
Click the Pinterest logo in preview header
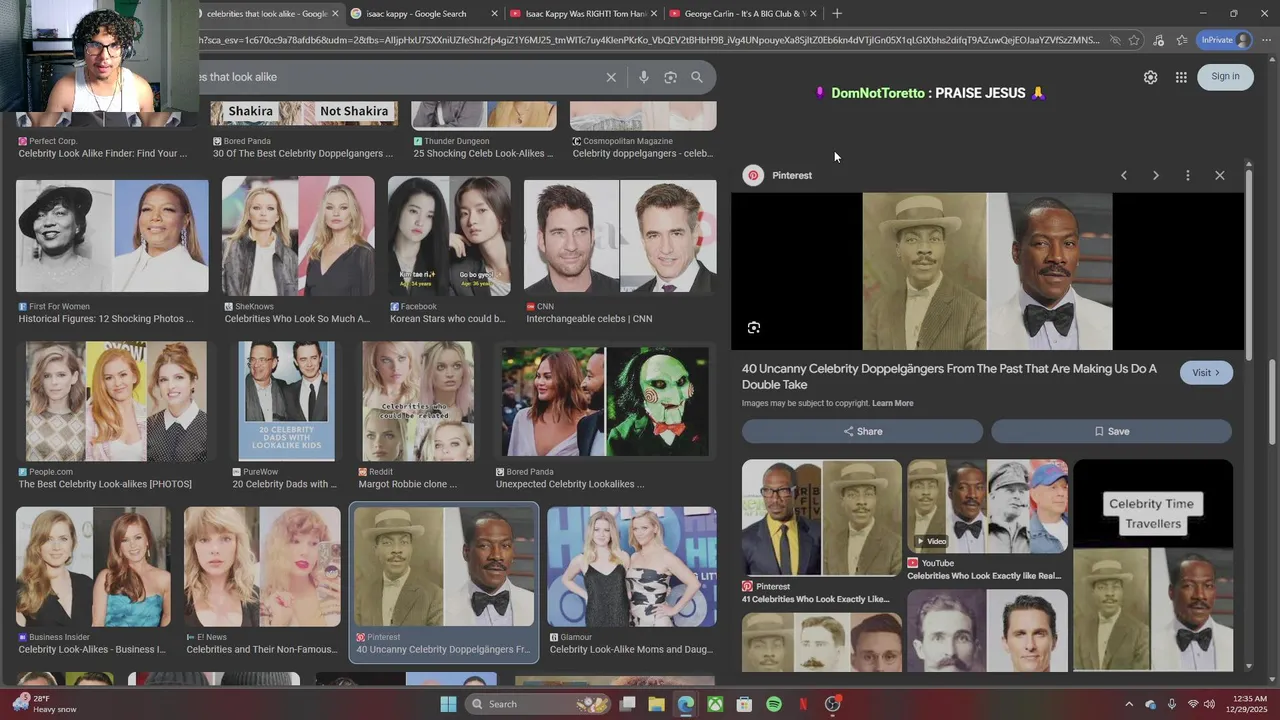[x=753, y=175]
